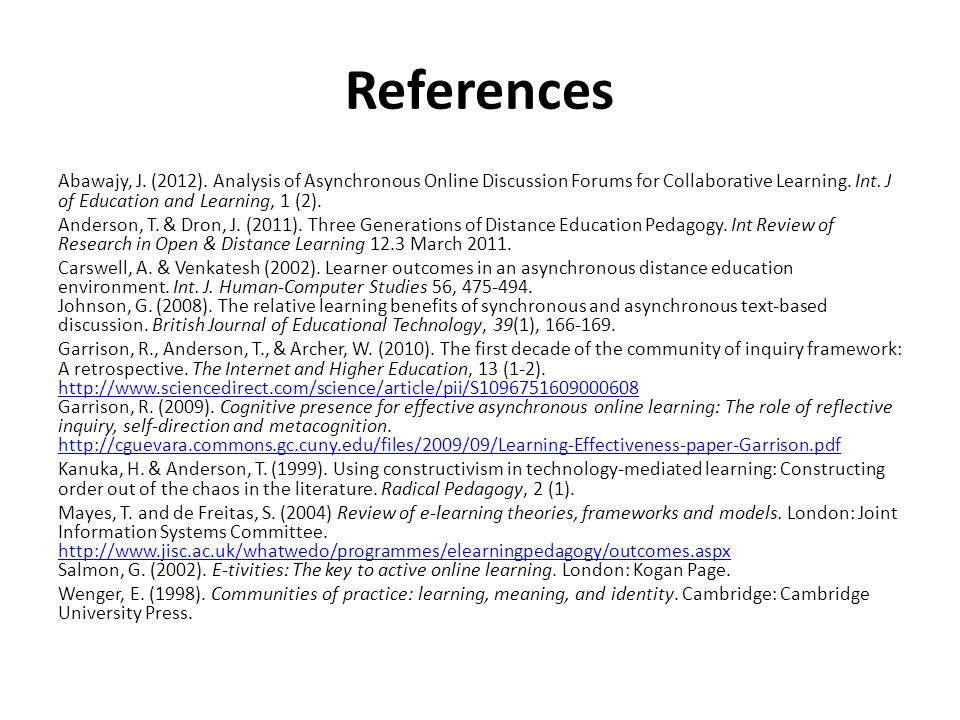Select the Garrison, R. (2009) reference line

(475, 407)
